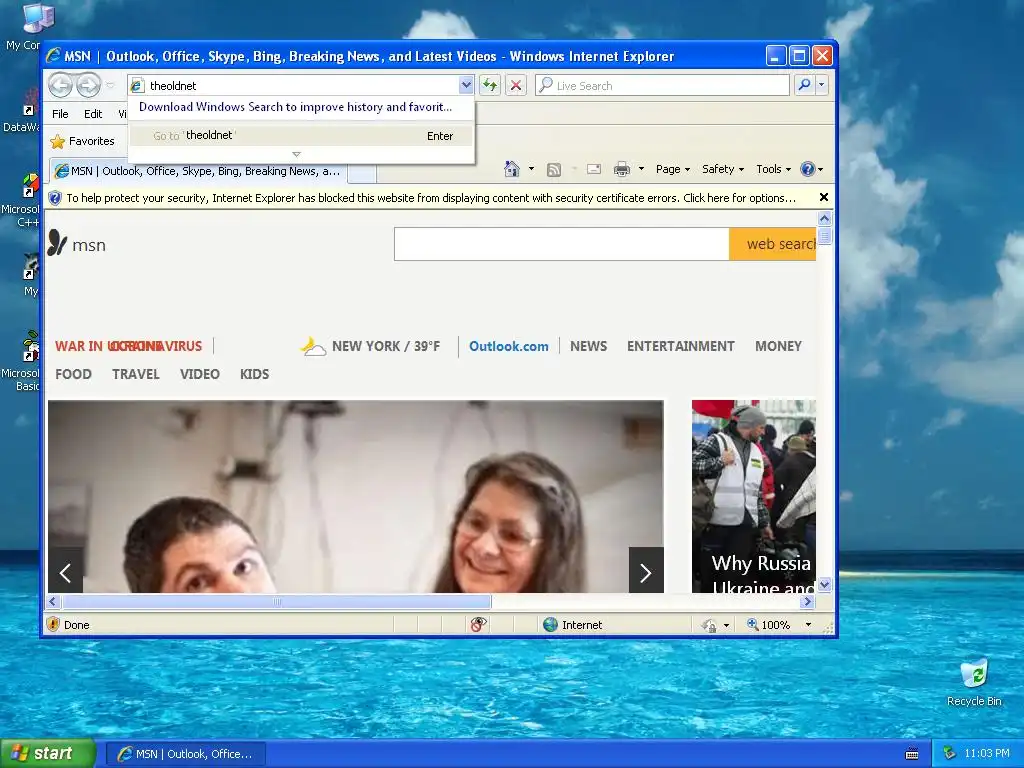Viewport: 1024px width, 768px height.
Task: Click the orange web search button
Action: (773, 244)
